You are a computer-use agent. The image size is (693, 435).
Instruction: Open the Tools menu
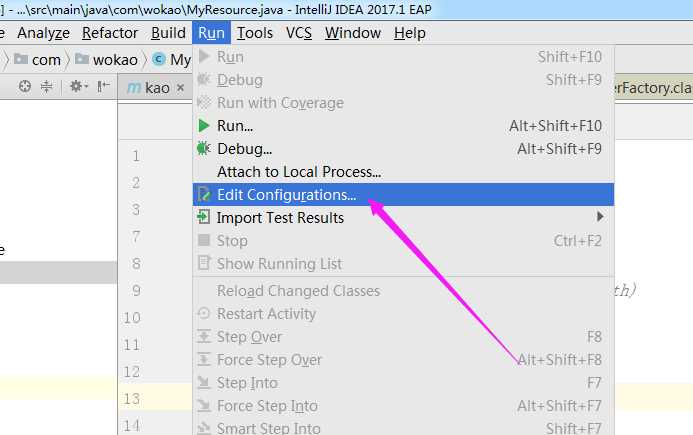pyautogui.click(x=255, y=33)
